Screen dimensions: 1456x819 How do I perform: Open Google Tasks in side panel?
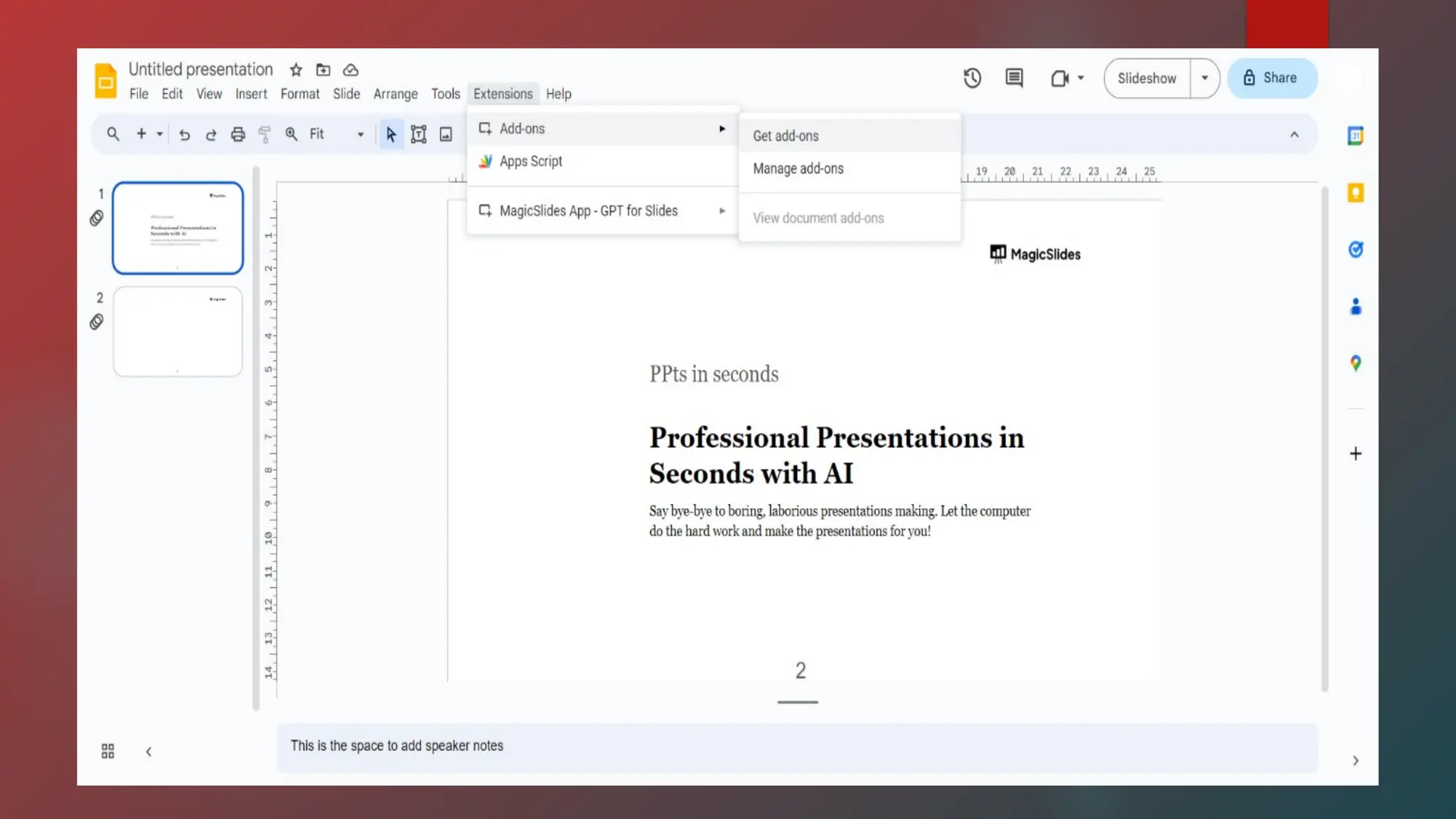click(x=1355, y=250)
